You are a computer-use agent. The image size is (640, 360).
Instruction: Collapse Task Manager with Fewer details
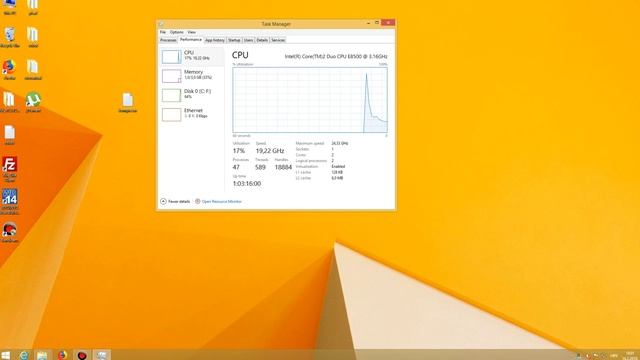point(175,201)
